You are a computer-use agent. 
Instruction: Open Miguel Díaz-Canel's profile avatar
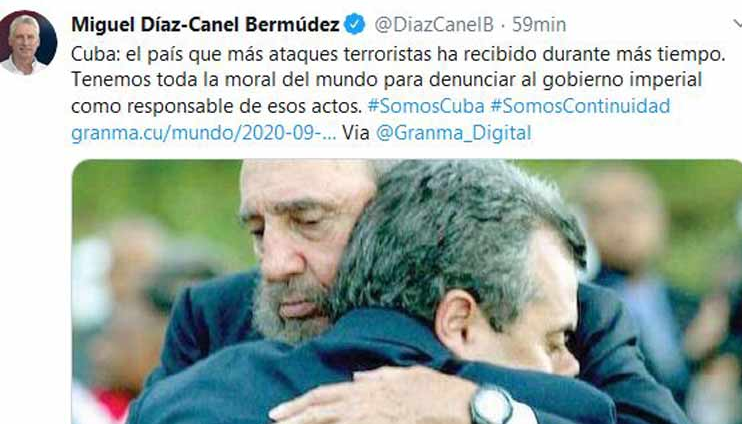[28, 43]
